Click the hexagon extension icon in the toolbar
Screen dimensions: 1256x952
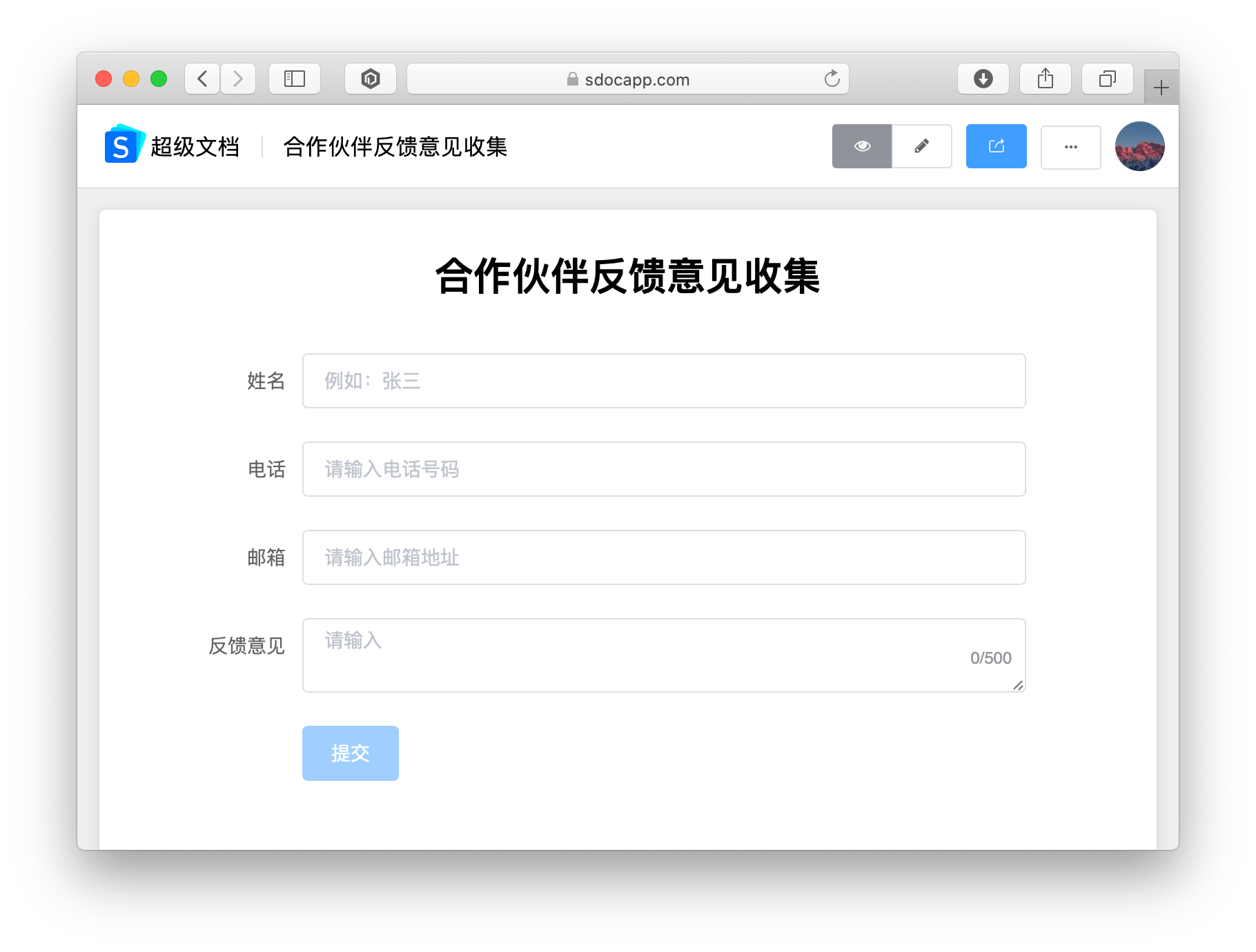(x=370, y=79)
